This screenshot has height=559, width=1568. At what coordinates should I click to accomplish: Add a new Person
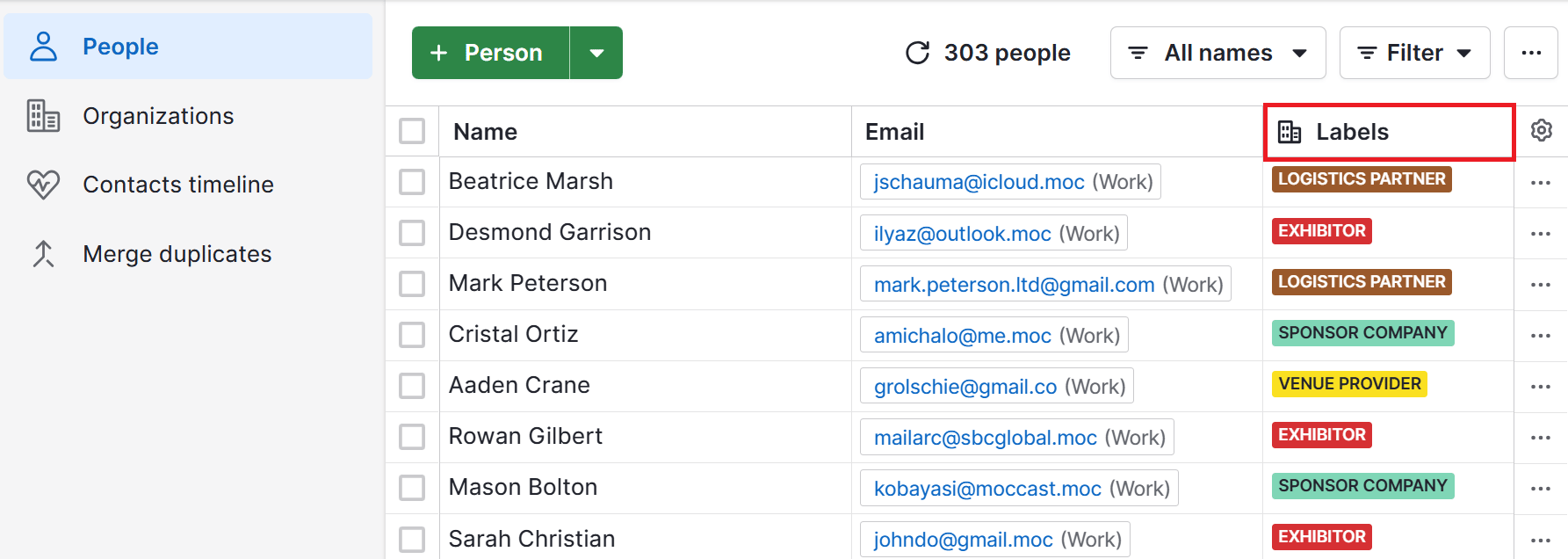[490, 53]
